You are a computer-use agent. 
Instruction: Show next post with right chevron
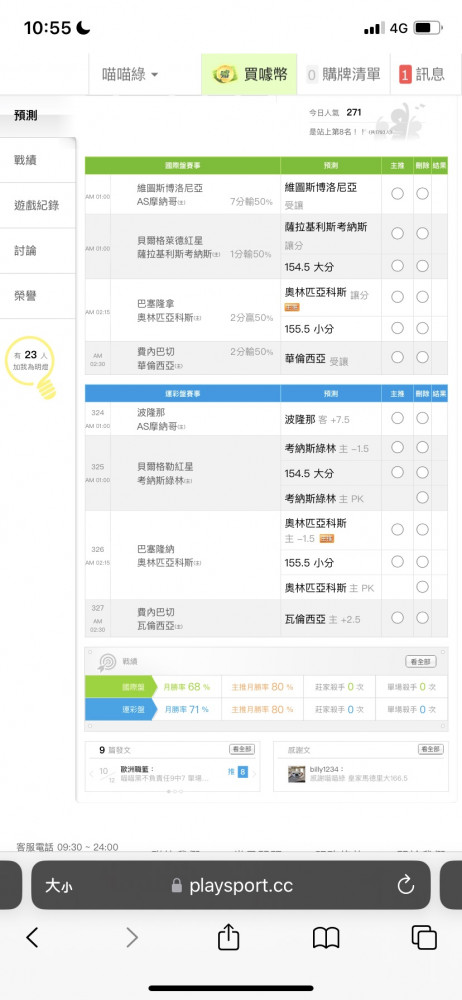pyautogui.click(x=254, y=774)
